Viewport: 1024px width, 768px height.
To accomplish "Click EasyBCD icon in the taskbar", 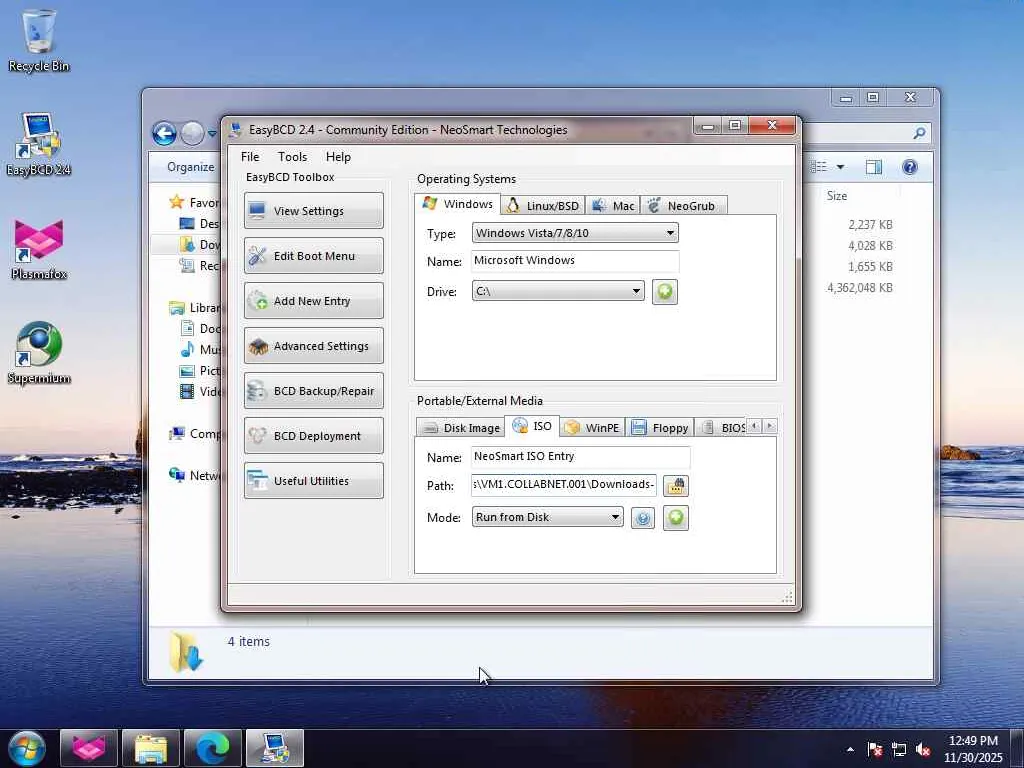I will 275,748.
